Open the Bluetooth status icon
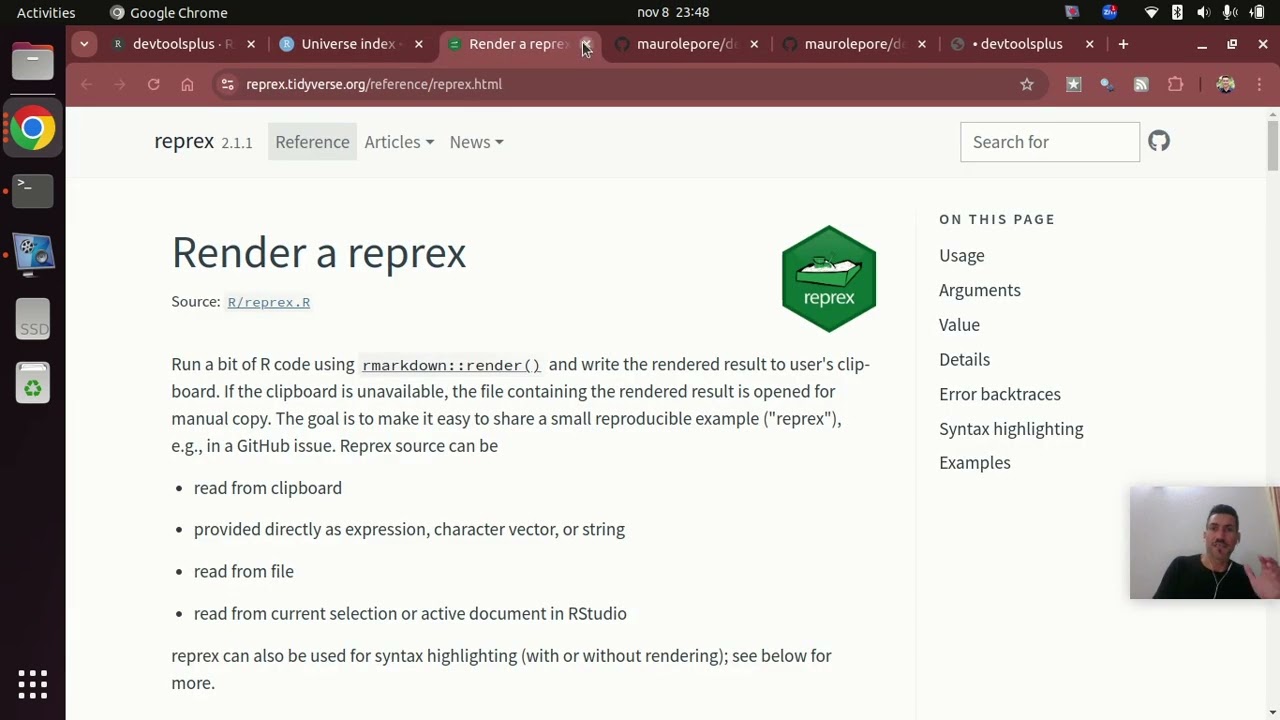The height and width of the screenshot is (720, 1280). (x=1177, y=12)
